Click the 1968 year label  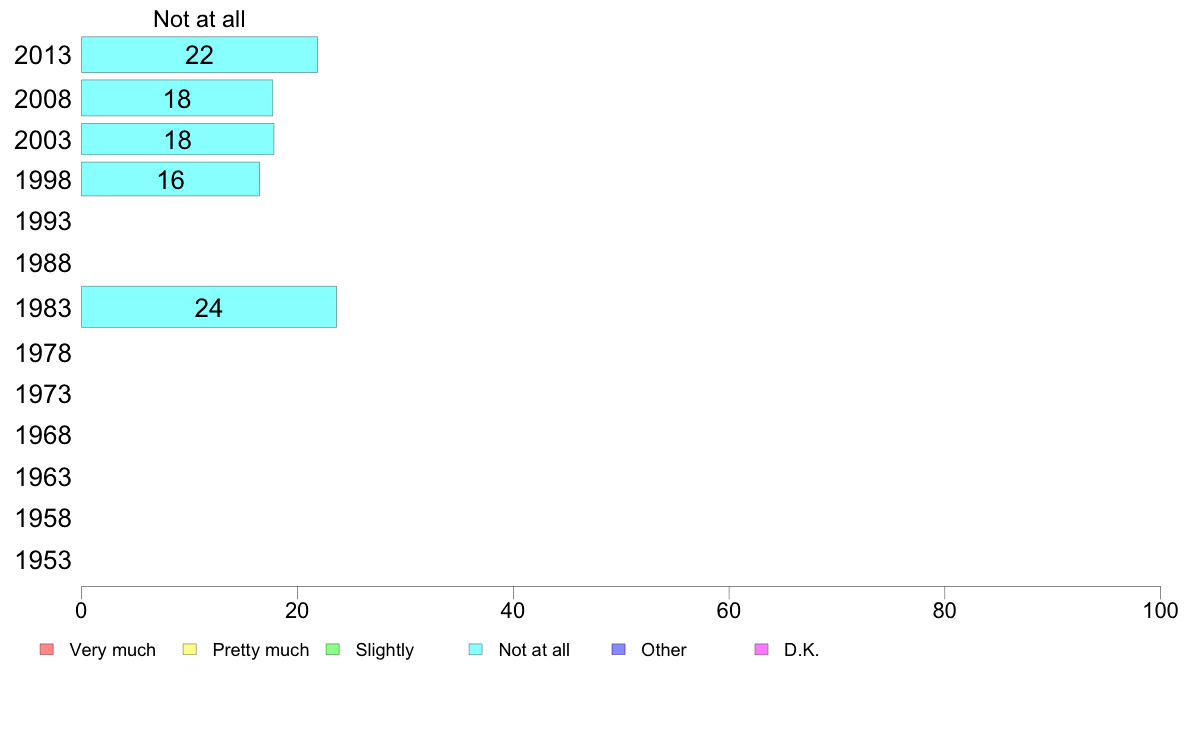tap(43, 435)
